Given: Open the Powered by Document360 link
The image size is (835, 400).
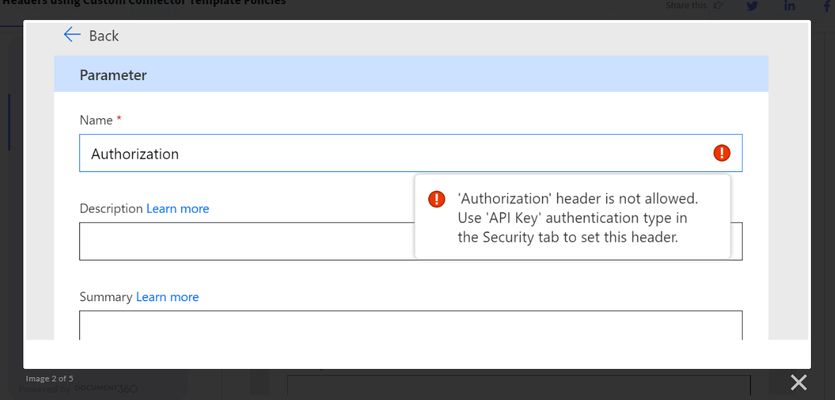Looking at the screenshot, I should click(x=78, y=389).
